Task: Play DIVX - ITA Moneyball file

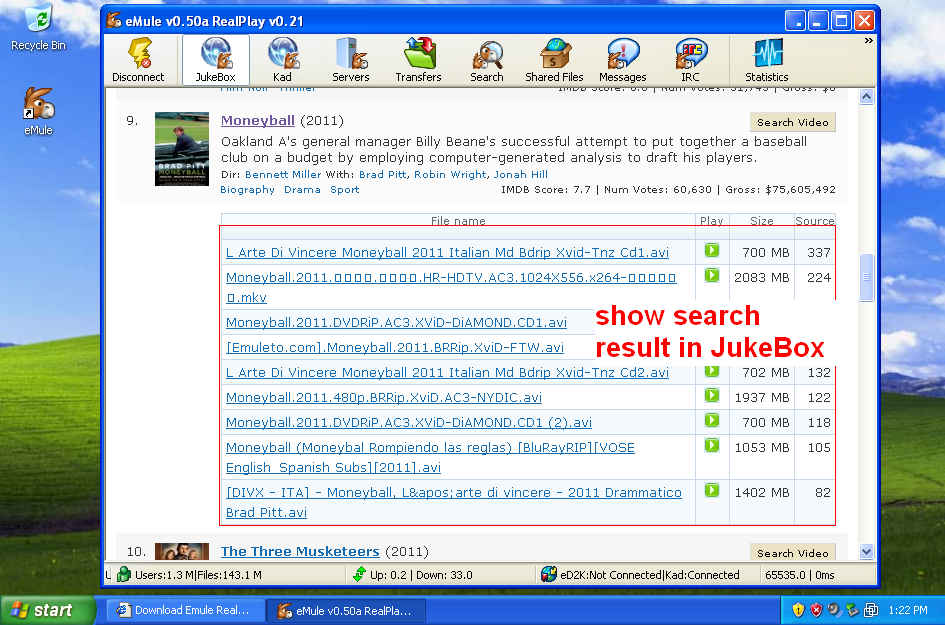Action: click(712, 490)
